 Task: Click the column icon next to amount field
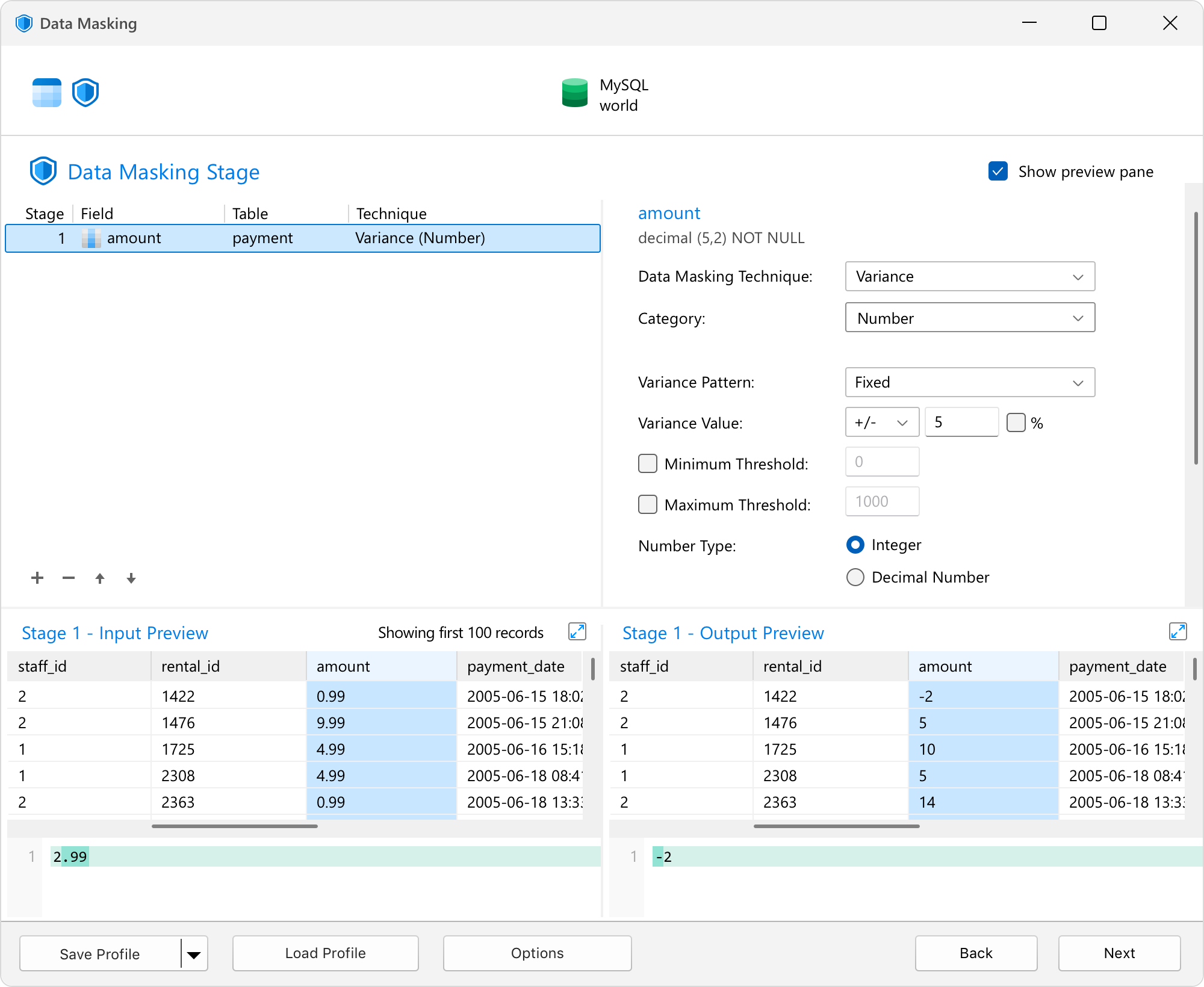[x=91, y=238]
